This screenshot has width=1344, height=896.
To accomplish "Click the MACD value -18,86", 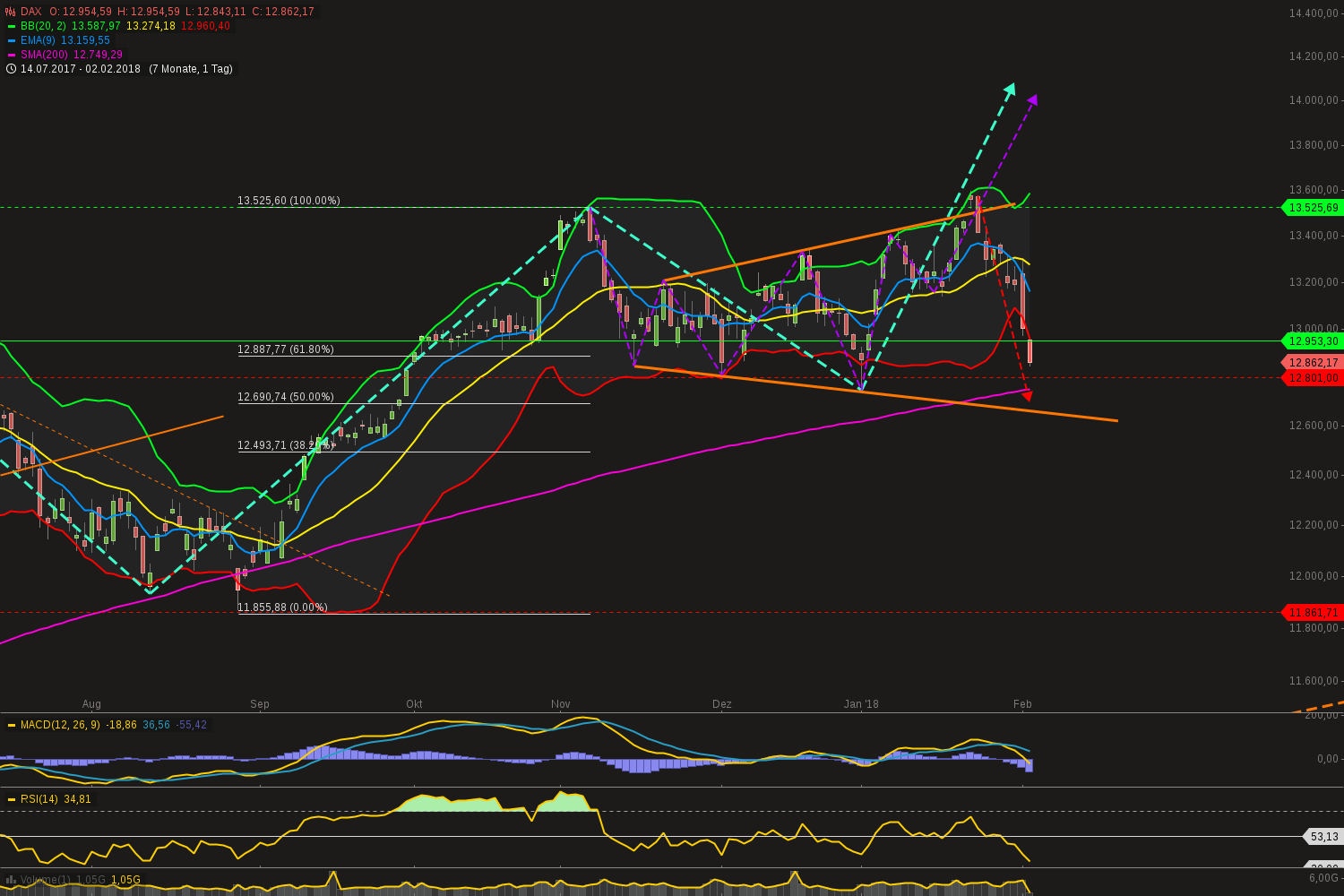I will (121, 725).
